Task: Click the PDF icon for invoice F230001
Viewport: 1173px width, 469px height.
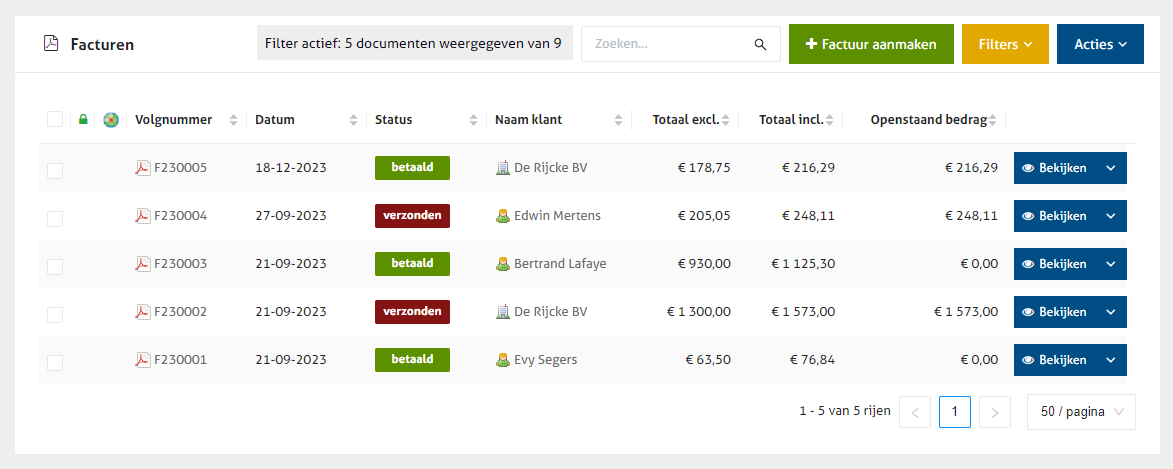Action: [142, 360]
